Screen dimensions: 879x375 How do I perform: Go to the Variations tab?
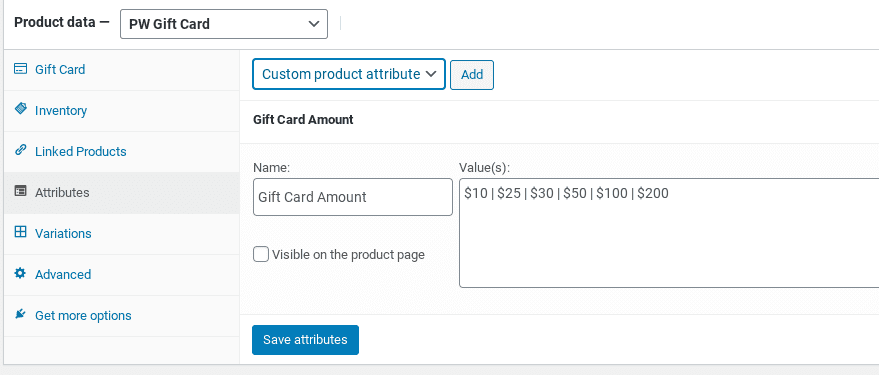tap(122, 234)
